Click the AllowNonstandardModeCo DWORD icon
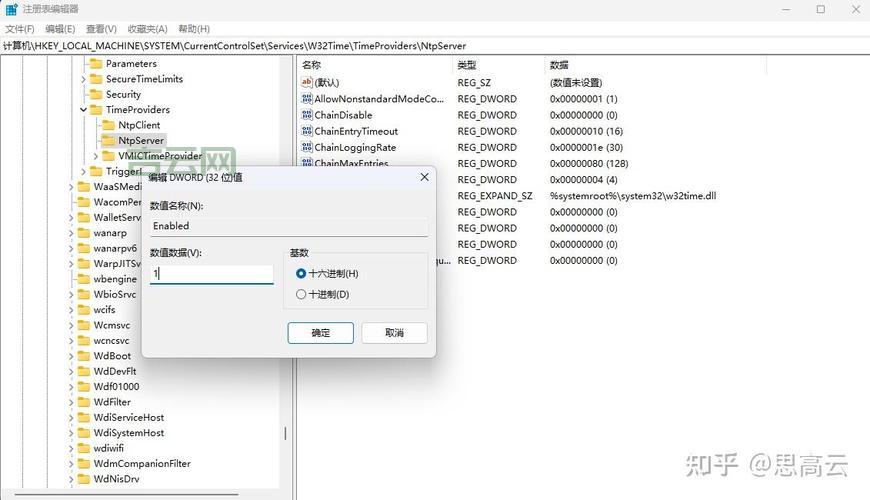 coord(307,99)
